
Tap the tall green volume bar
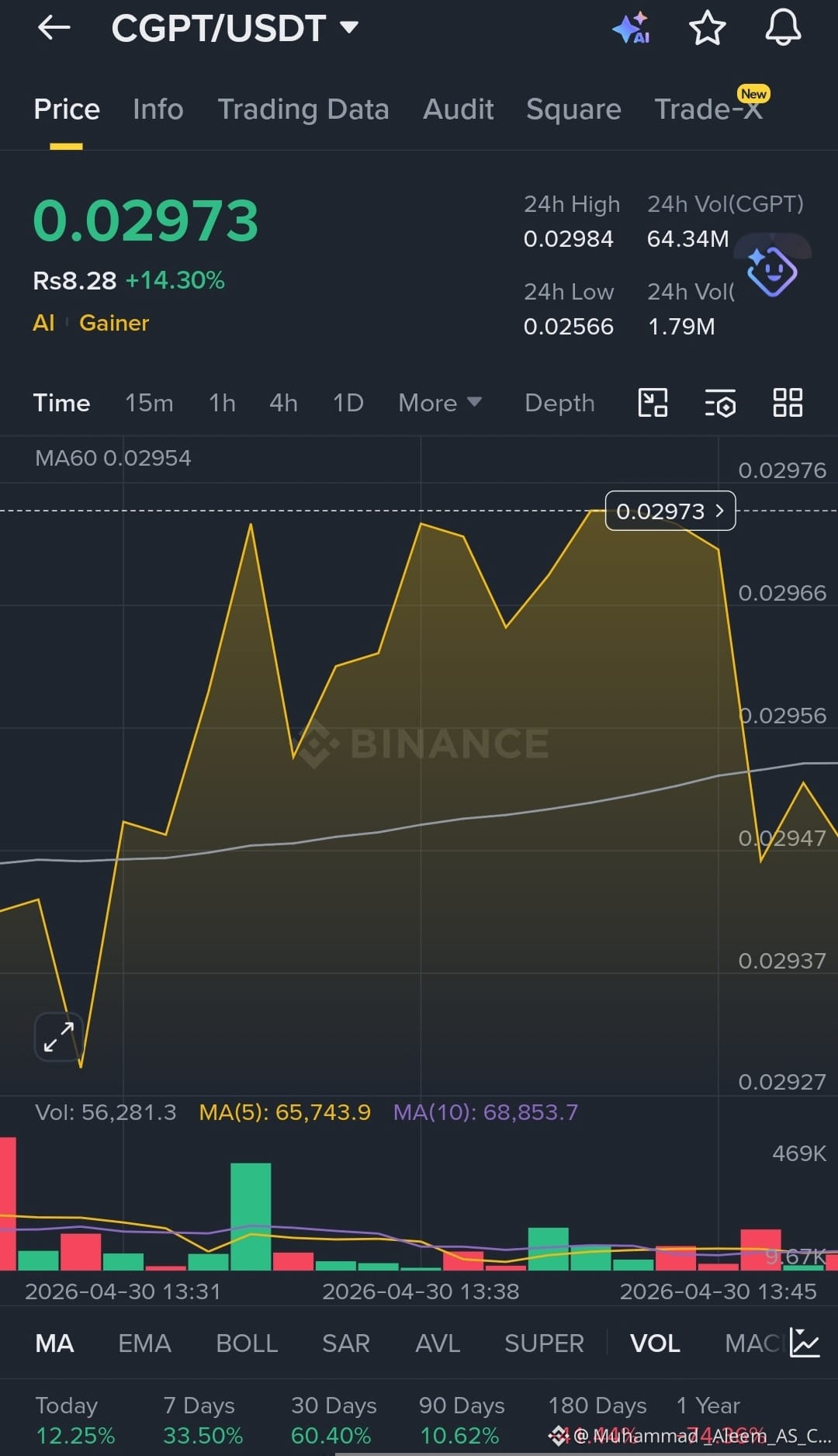pos(251,1216)
